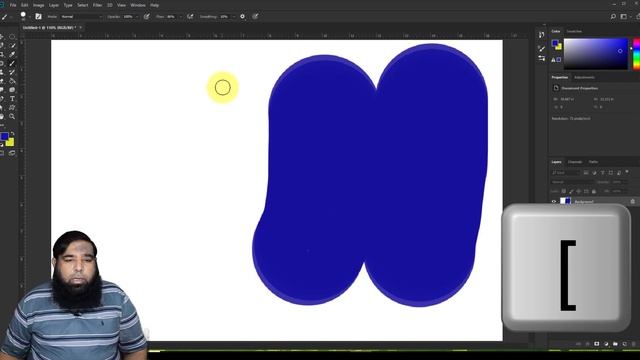Toggle Quick Mask mode

2,153
